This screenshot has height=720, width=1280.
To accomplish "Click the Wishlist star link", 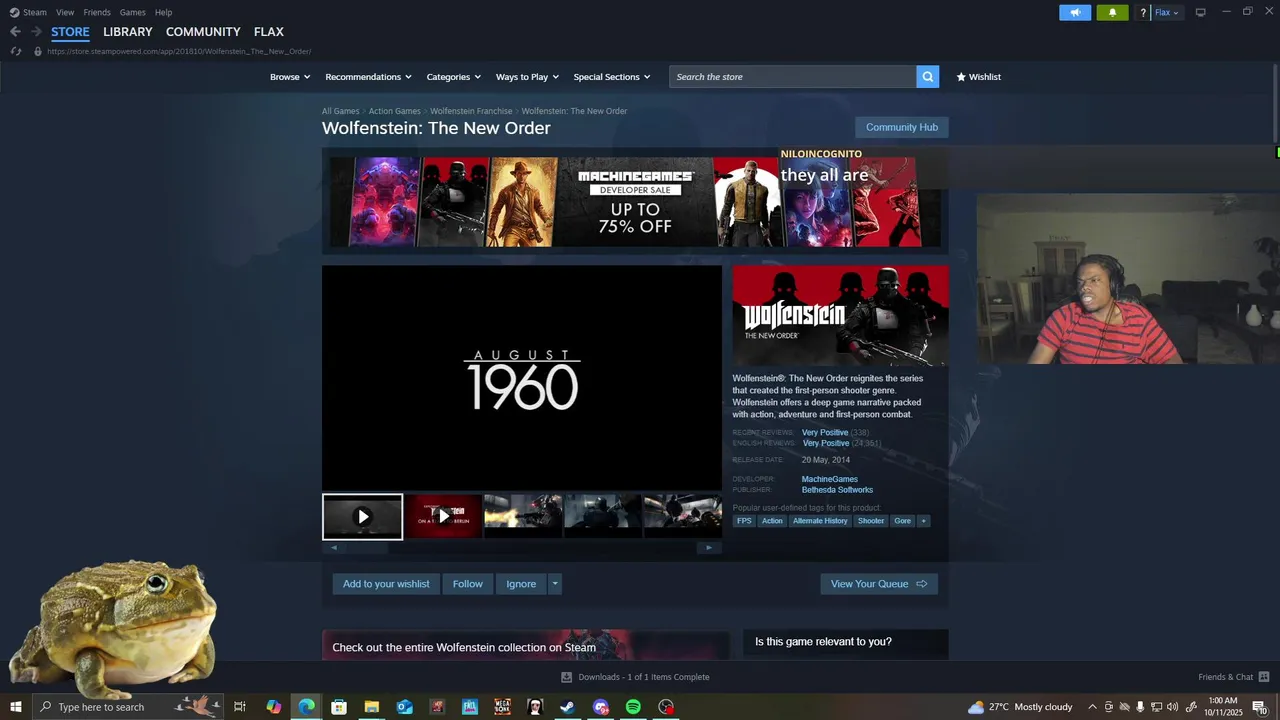I will [978, 77].
